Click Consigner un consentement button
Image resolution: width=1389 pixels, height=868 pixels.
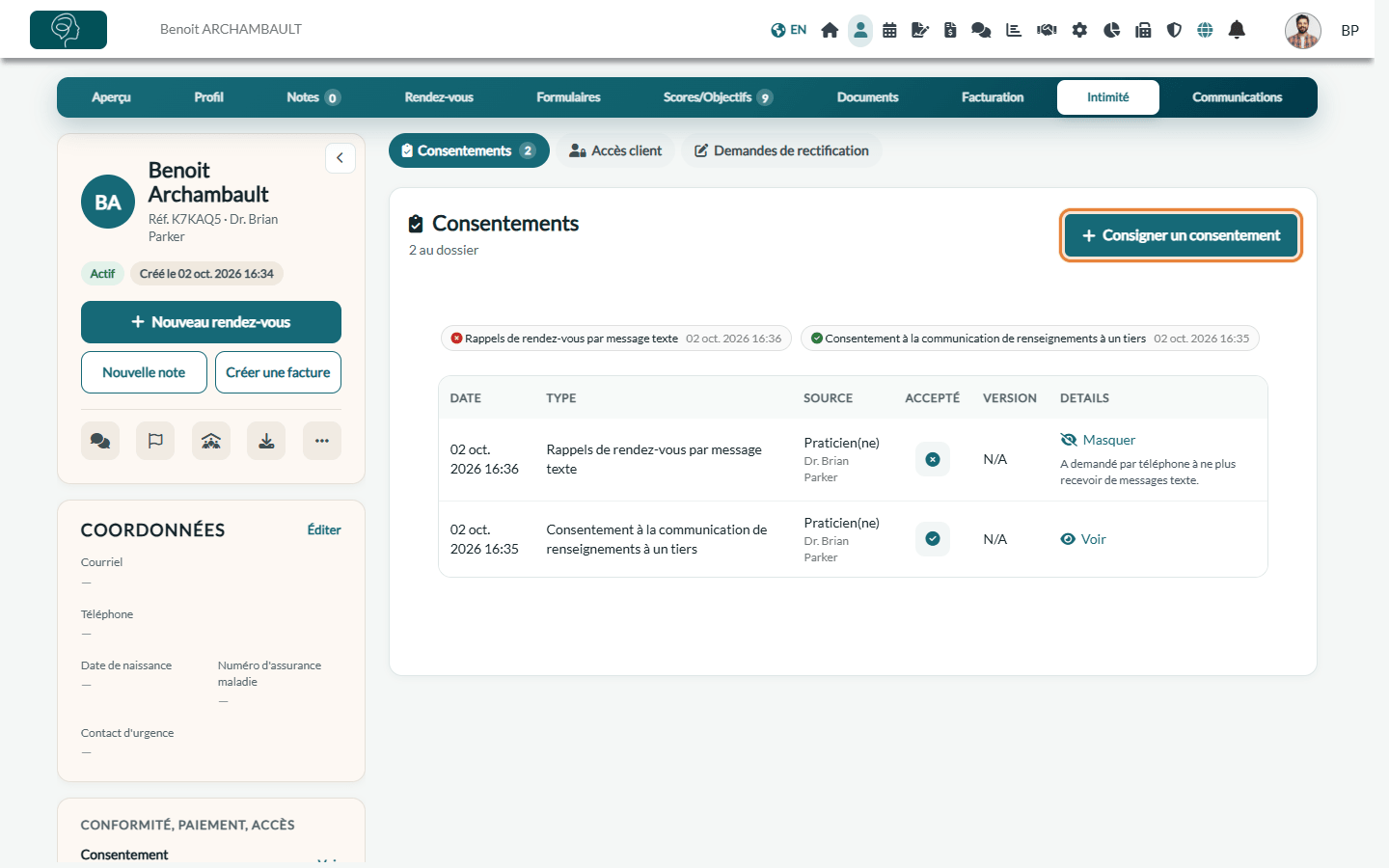[1182, 235]
